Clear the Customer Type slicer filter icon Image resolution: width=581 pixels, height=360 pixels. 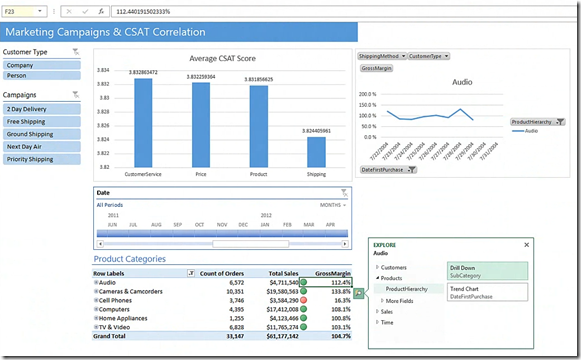(x=76, y=52)
